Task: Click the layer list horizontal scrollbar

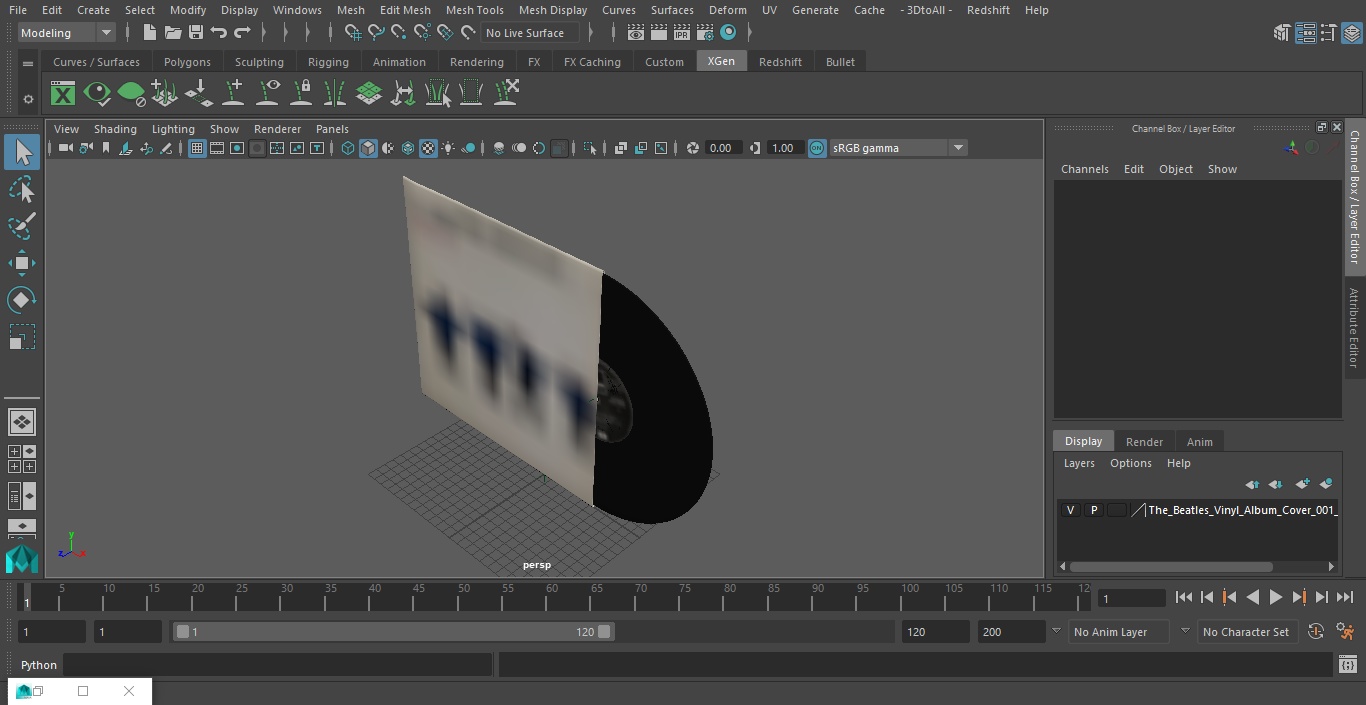Action: tap(1171, 566)
